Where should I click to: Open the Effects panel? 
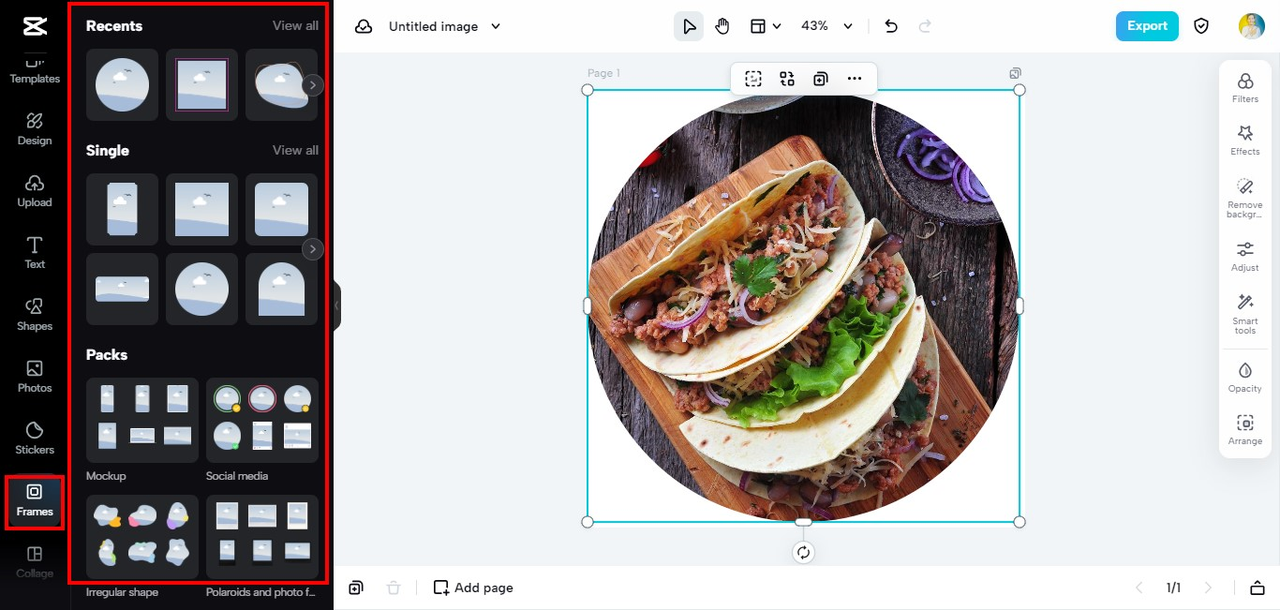pyautogui.click(x=1245, y=140)
